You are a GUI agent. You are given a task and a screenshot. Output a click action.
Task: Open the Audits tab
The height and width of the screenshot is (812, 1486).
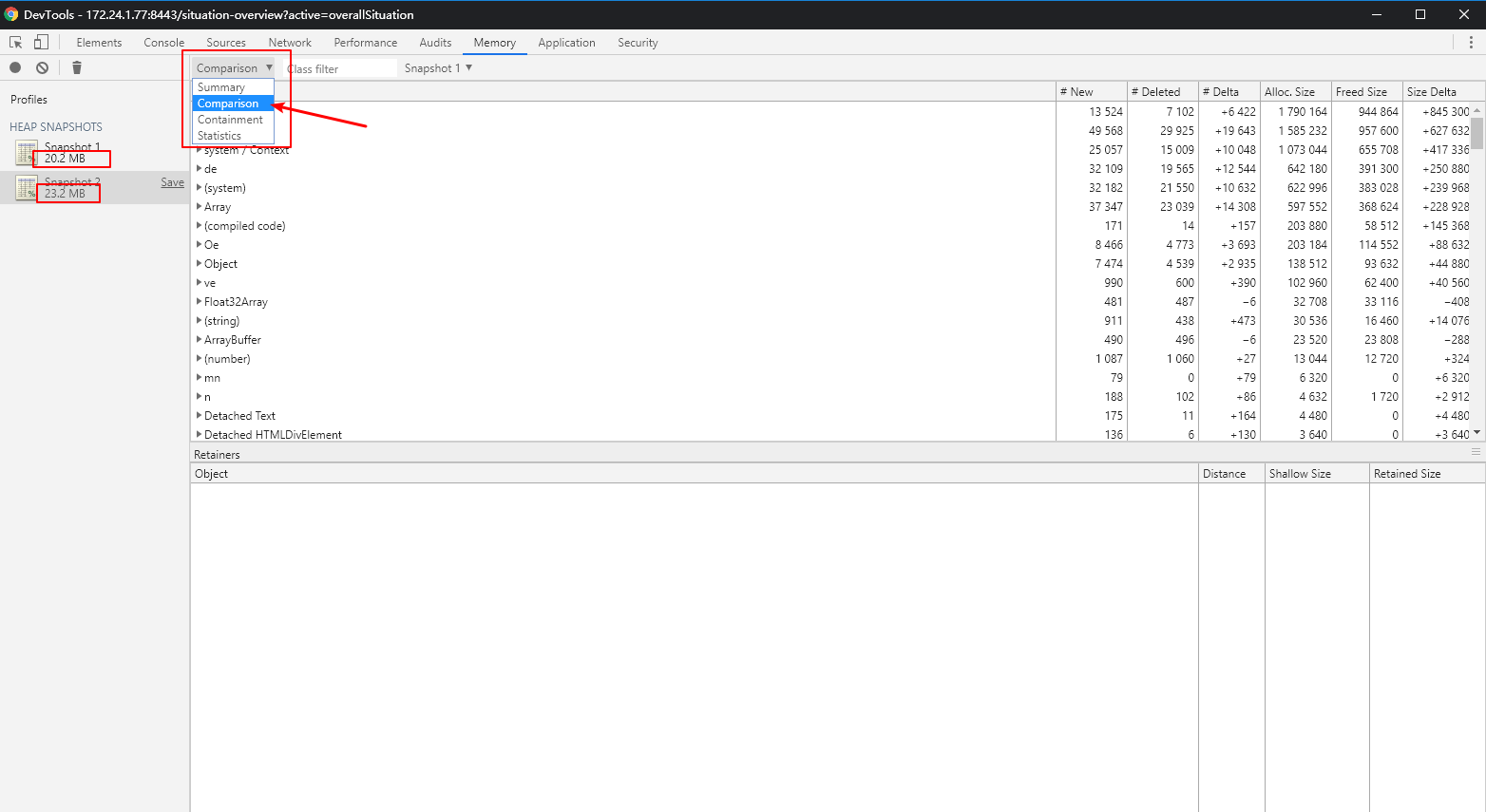tap(435, 43)
